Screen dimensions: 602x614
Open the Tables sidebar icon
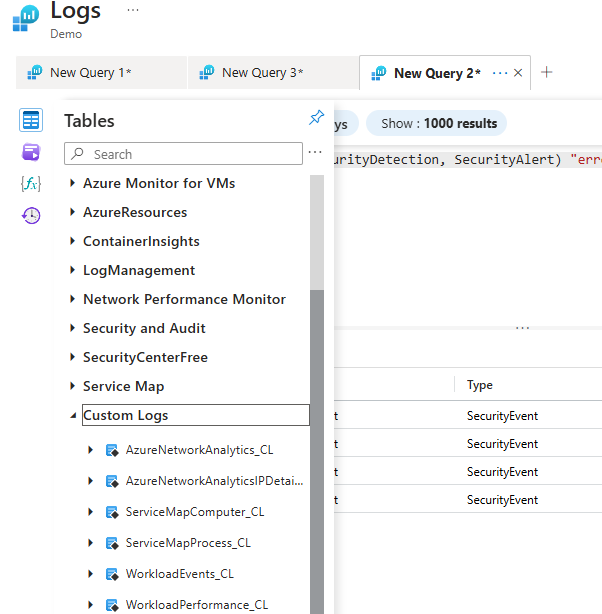[x=31, y=120]
